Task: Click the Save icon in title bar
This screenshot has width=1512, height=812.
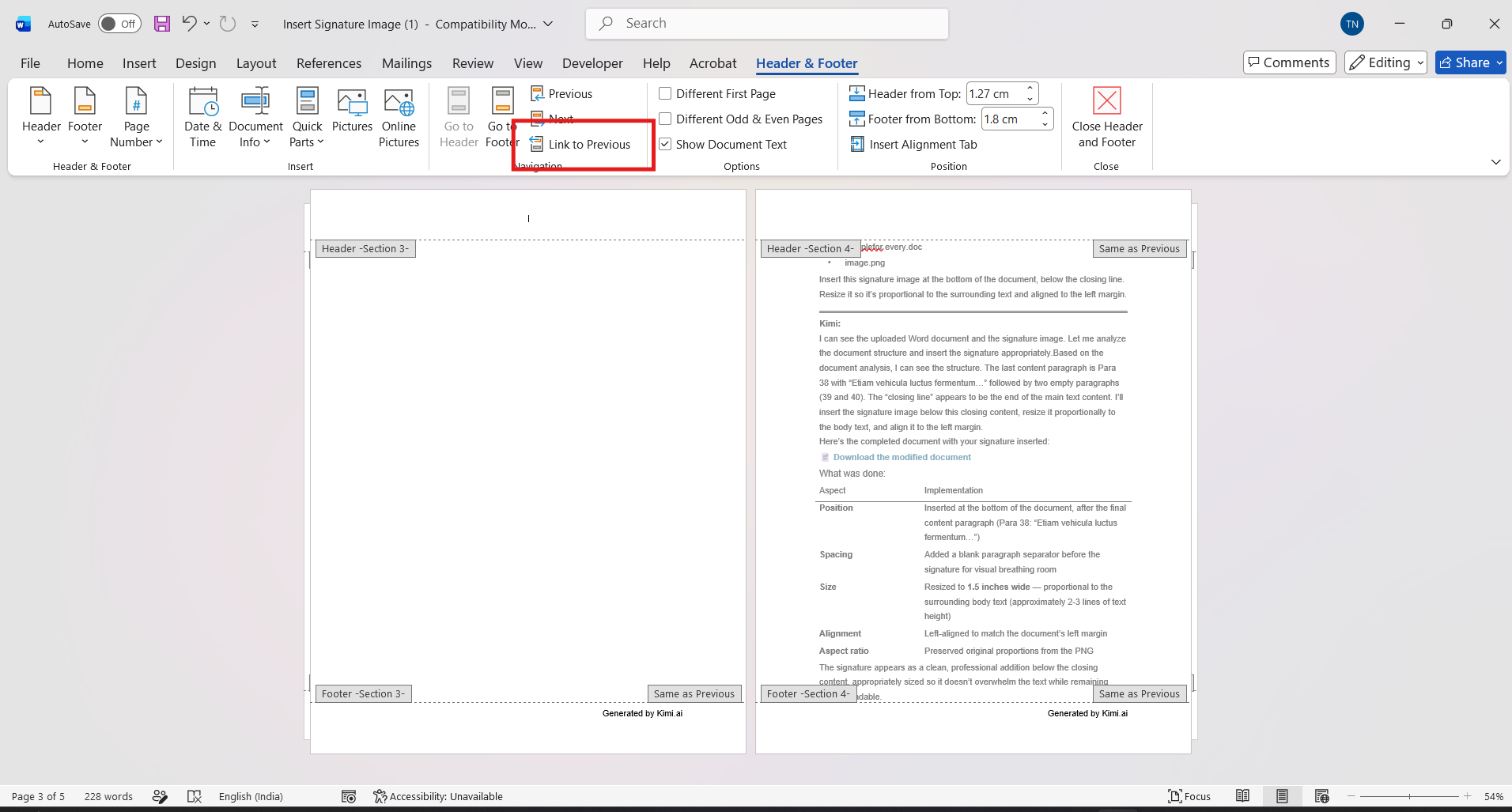Action: (x=162, y=24)
